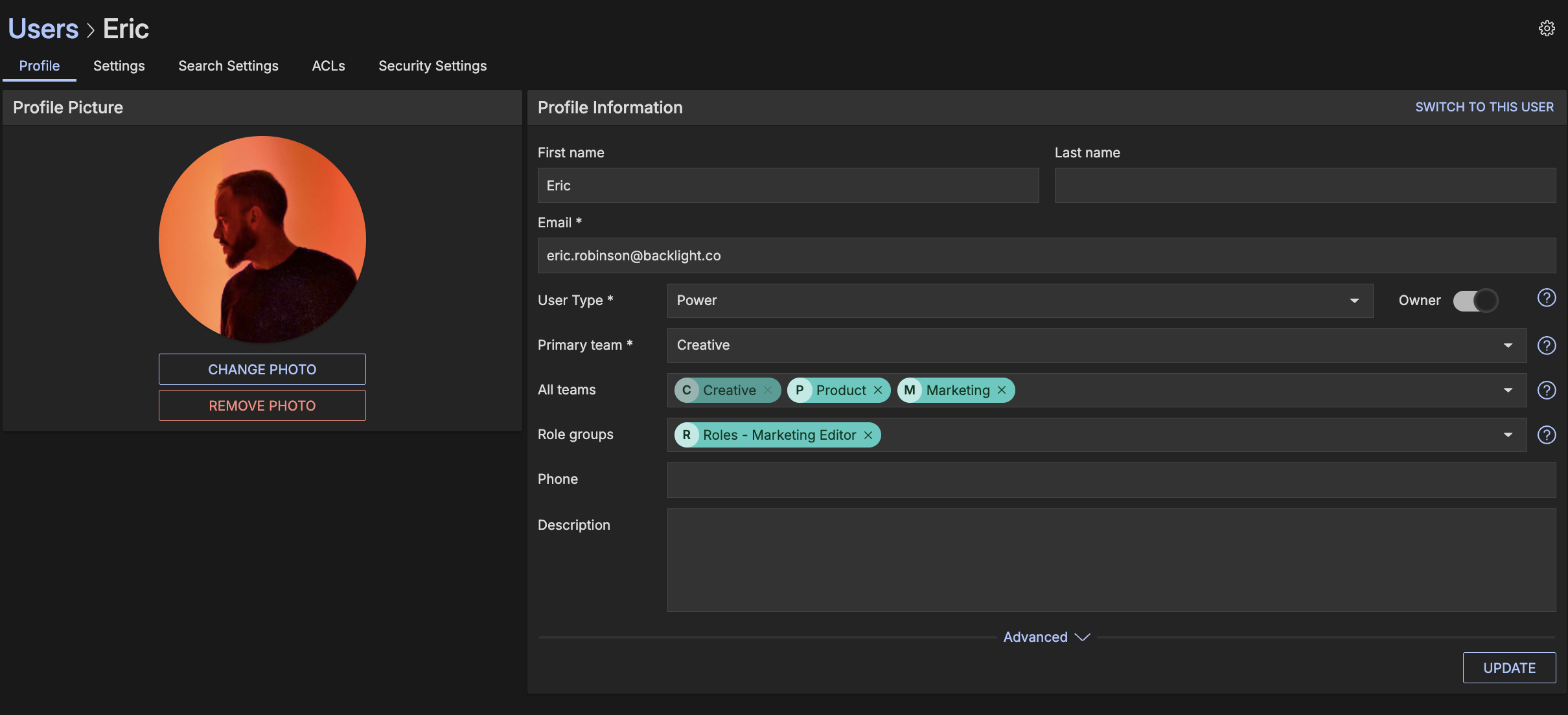Viewport: 1568px width, 715px height.
Task: Open the settings gear icon
Action: [x=1547, y=28]
